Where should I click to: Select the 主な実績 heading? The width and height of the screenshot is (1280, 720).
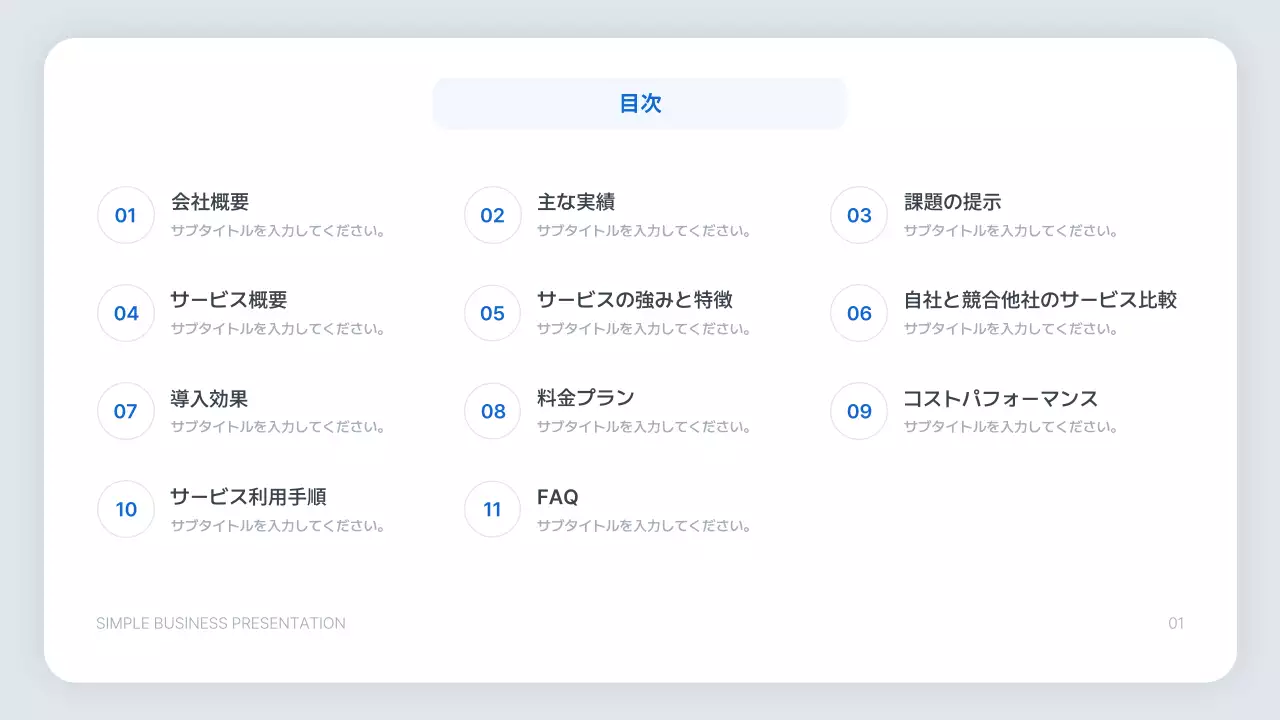(577, 201)
